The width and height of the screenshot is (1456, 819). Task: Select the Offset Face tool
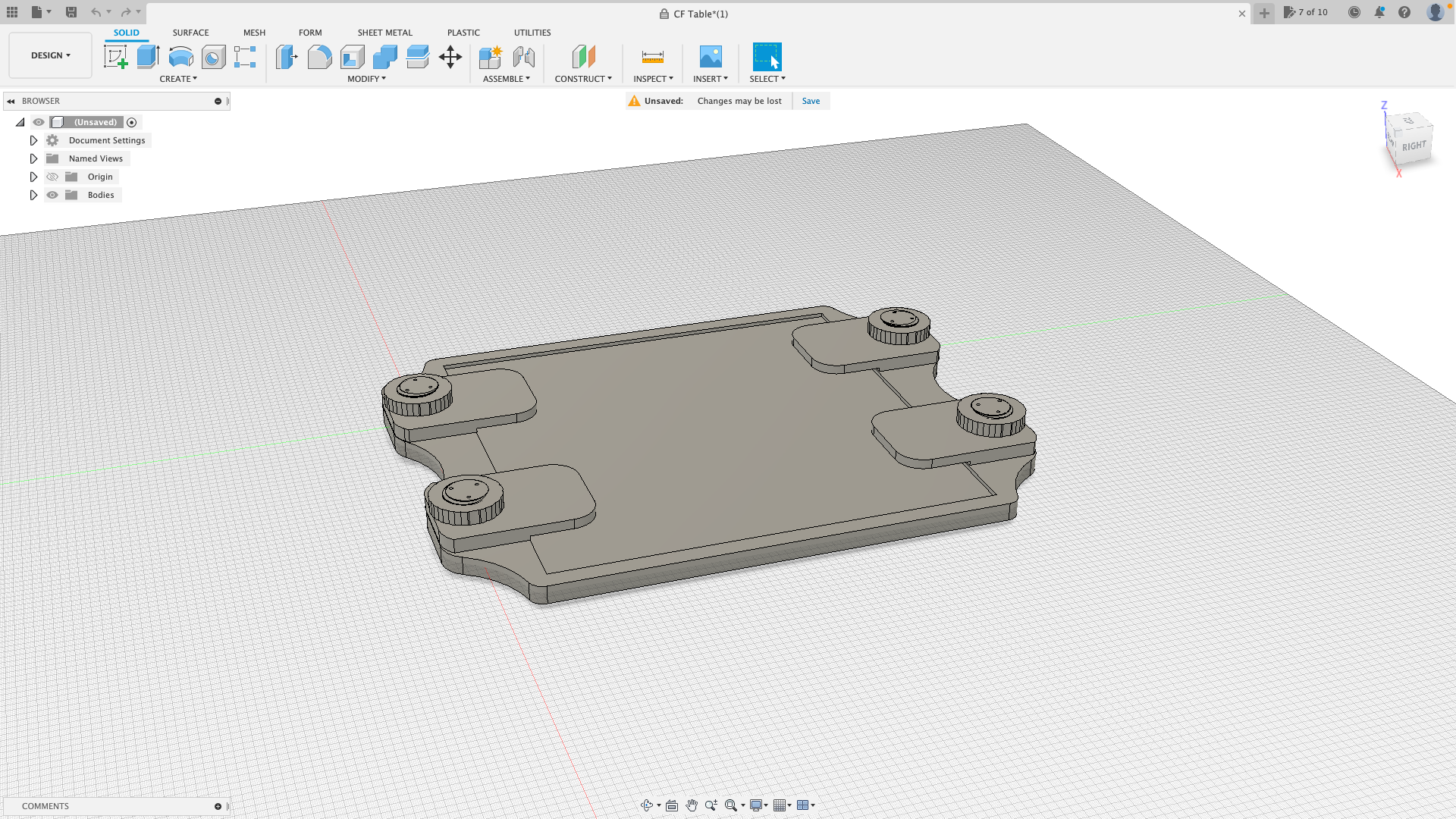[x=417, y=57]
